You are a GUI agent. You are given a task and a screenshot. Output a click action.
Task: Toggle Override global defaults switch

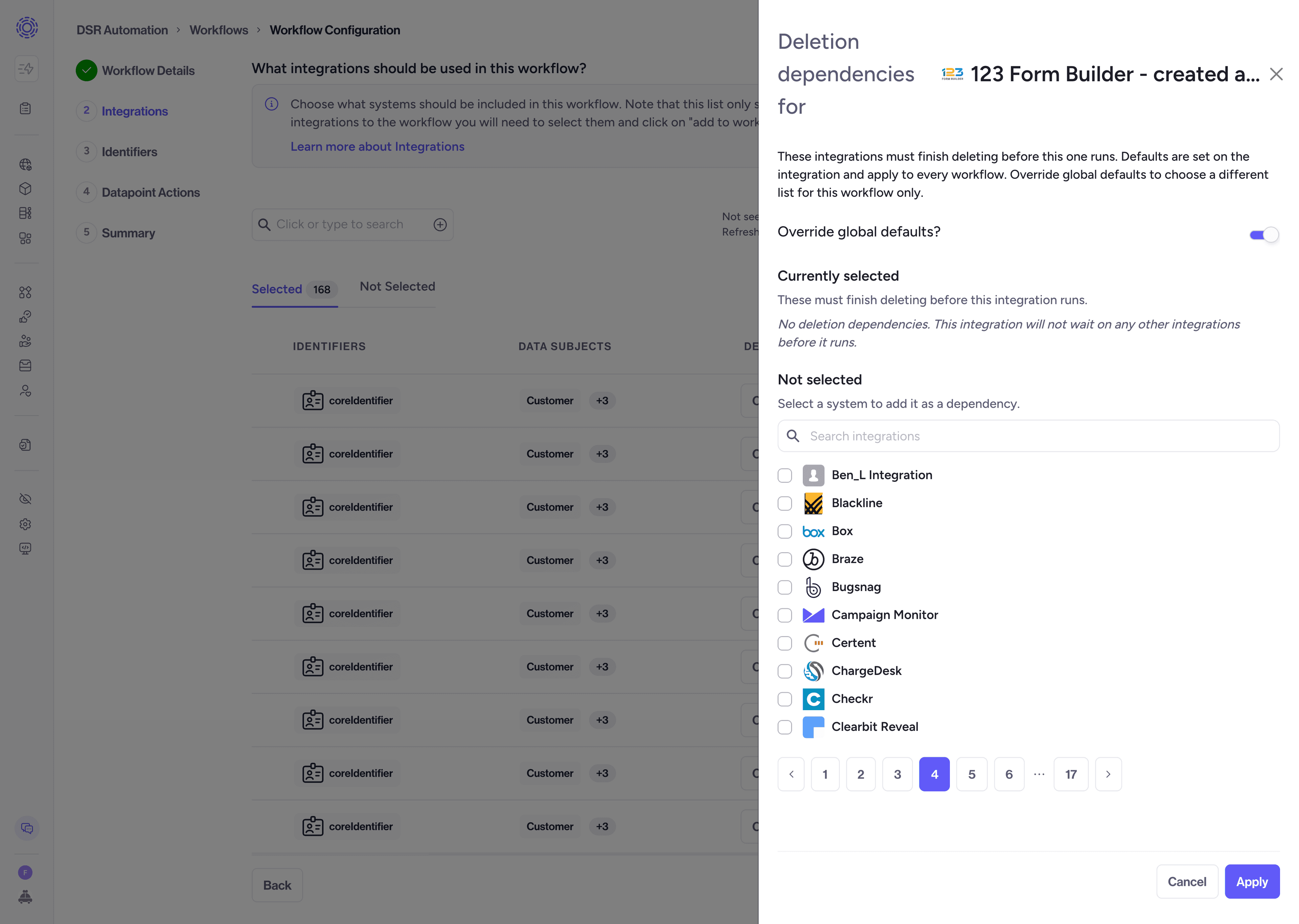tap(1264, 235)
